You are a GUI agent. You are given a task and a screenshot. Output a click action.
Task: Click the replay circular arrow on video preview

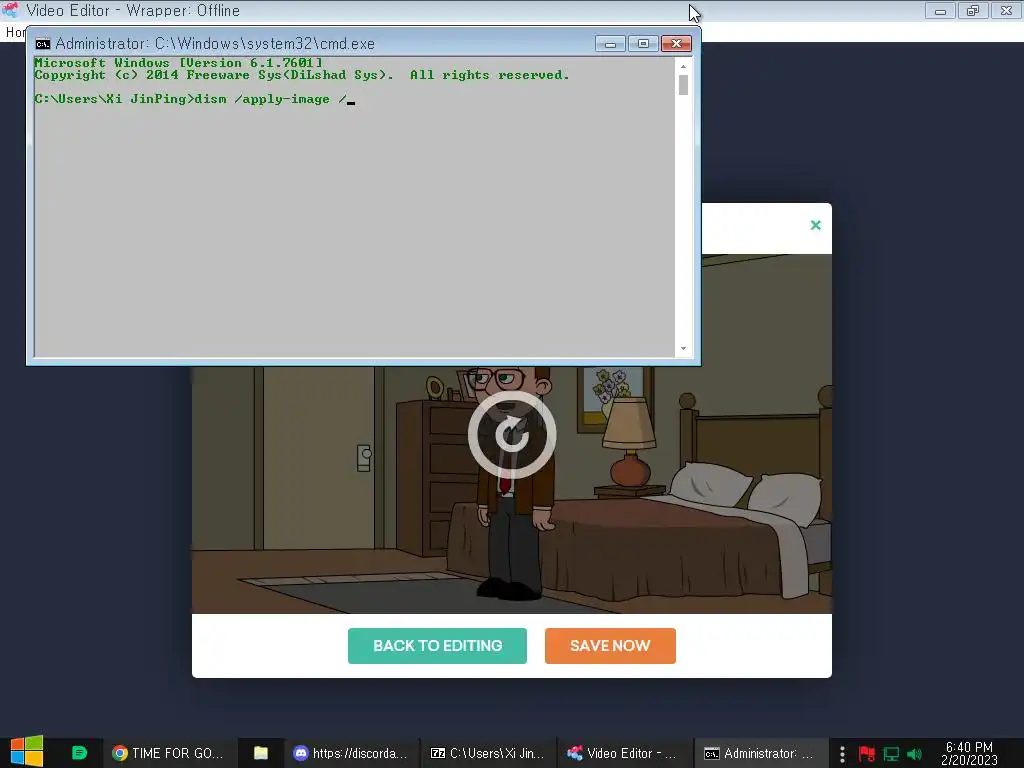(511, 435)
